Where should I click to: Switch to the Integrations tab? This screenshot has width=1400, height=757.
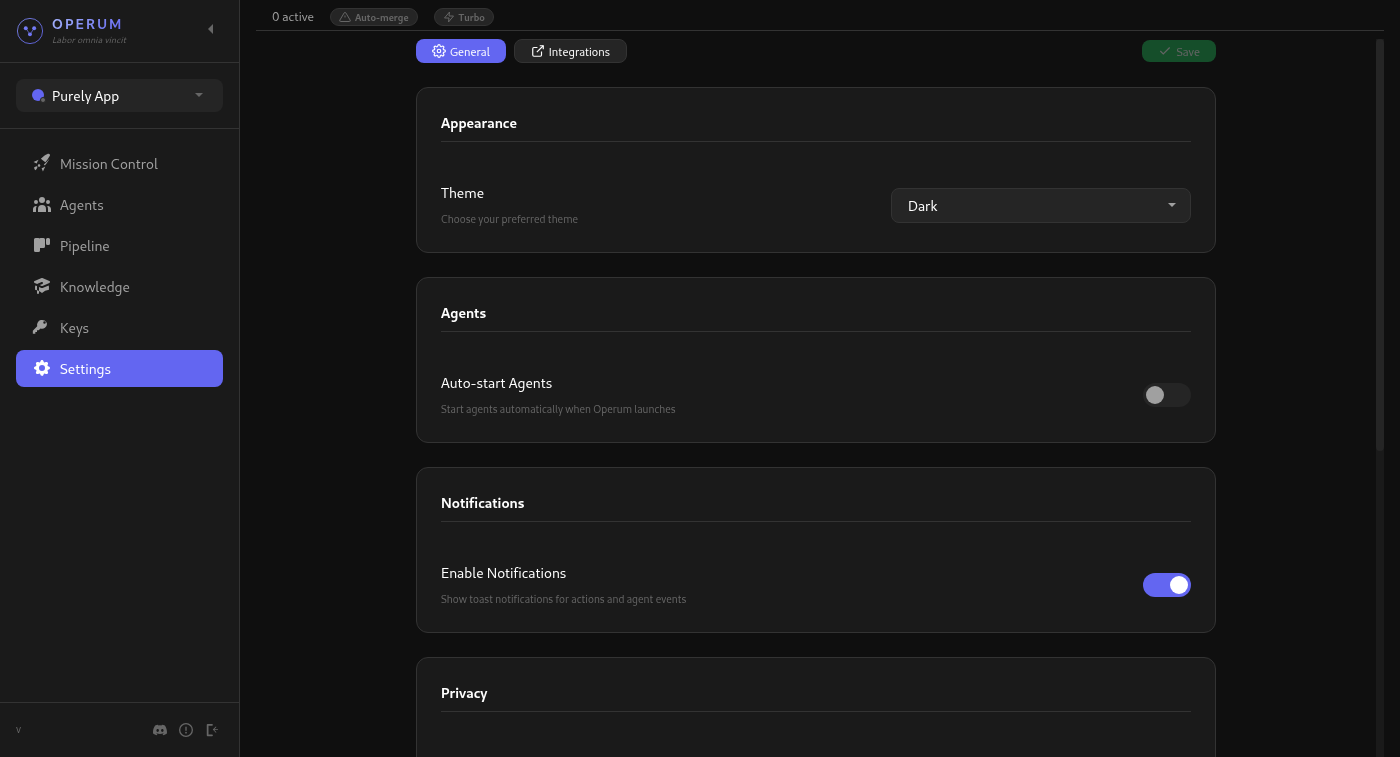570,51
